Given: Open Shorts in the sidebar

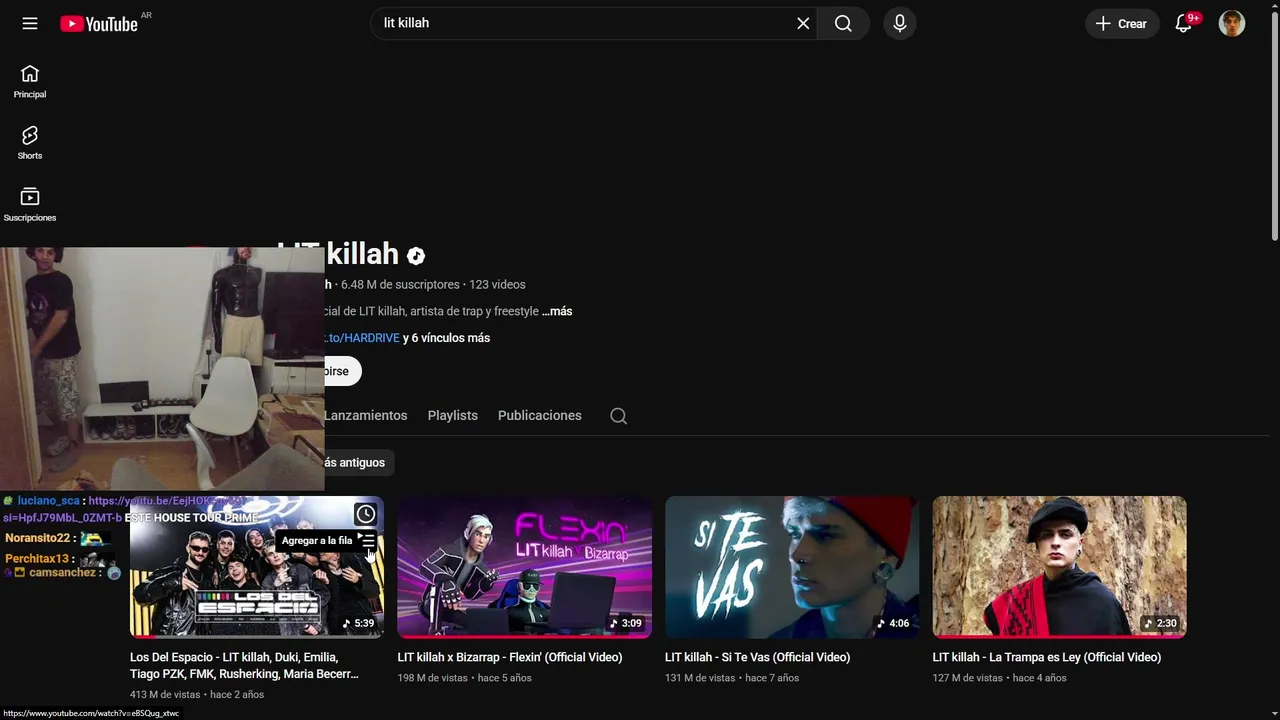Looking at the screenshot, I should 30,143.
